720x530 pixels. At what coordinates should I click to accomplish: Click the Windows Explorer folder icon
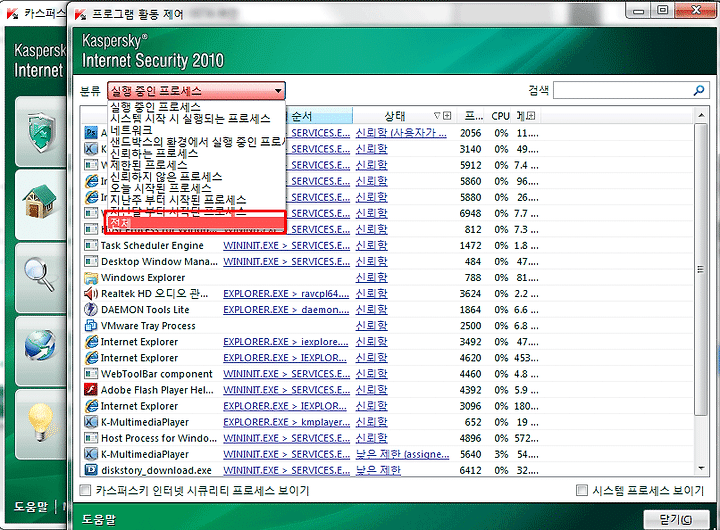coord(91,277)
